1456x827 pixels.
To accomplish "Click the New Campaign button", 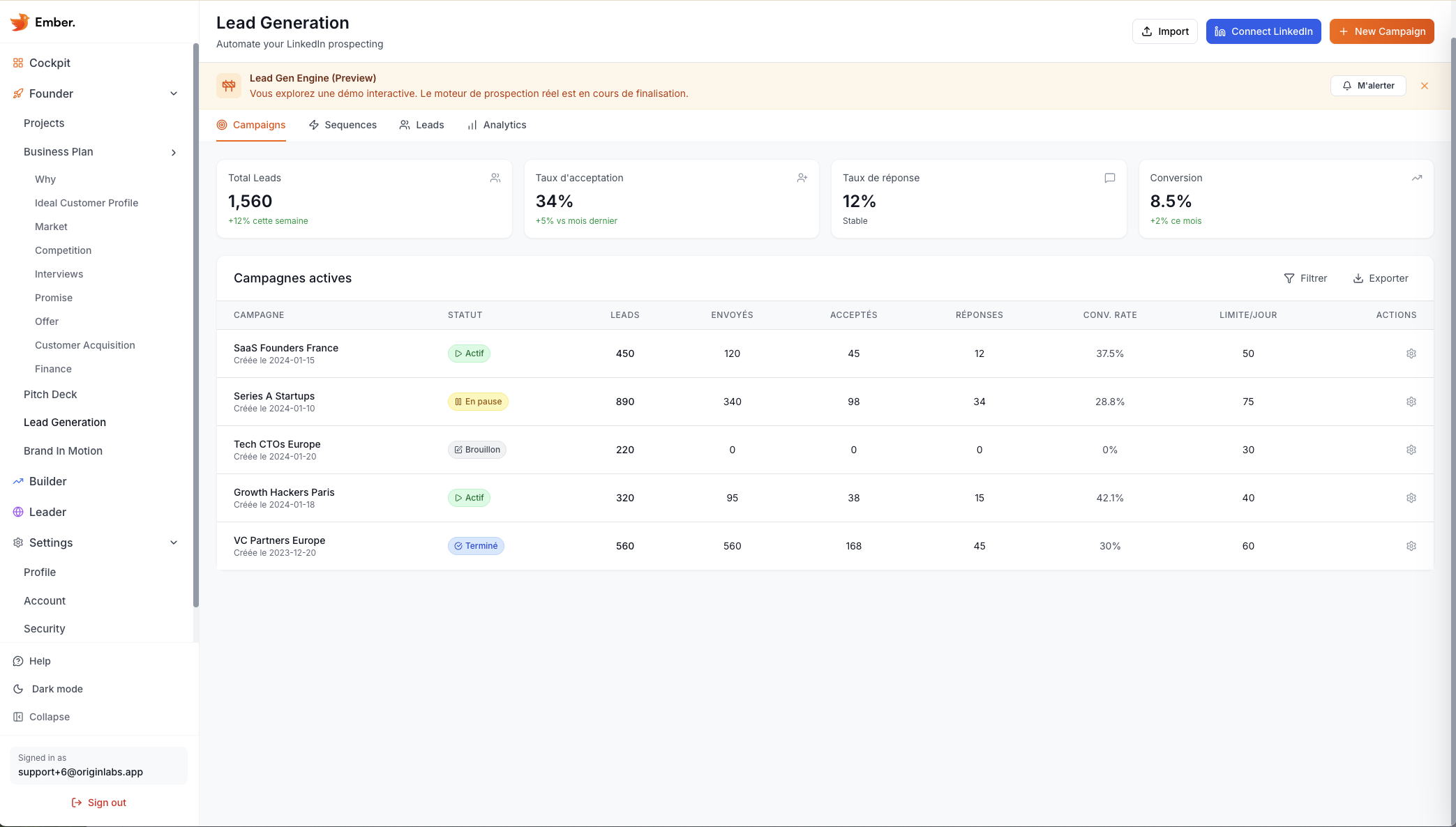I will [x=1381, y=31].
